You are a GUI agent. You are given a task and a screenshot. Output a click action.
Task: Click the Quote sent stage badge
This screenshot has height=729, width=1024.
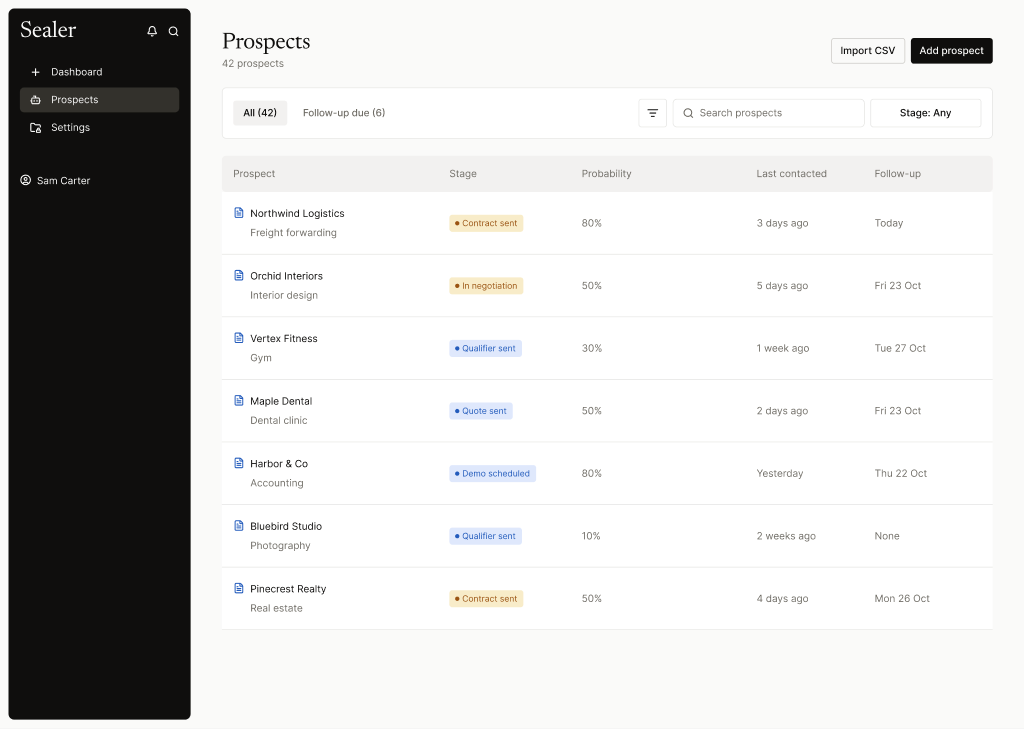coord(481,411)
